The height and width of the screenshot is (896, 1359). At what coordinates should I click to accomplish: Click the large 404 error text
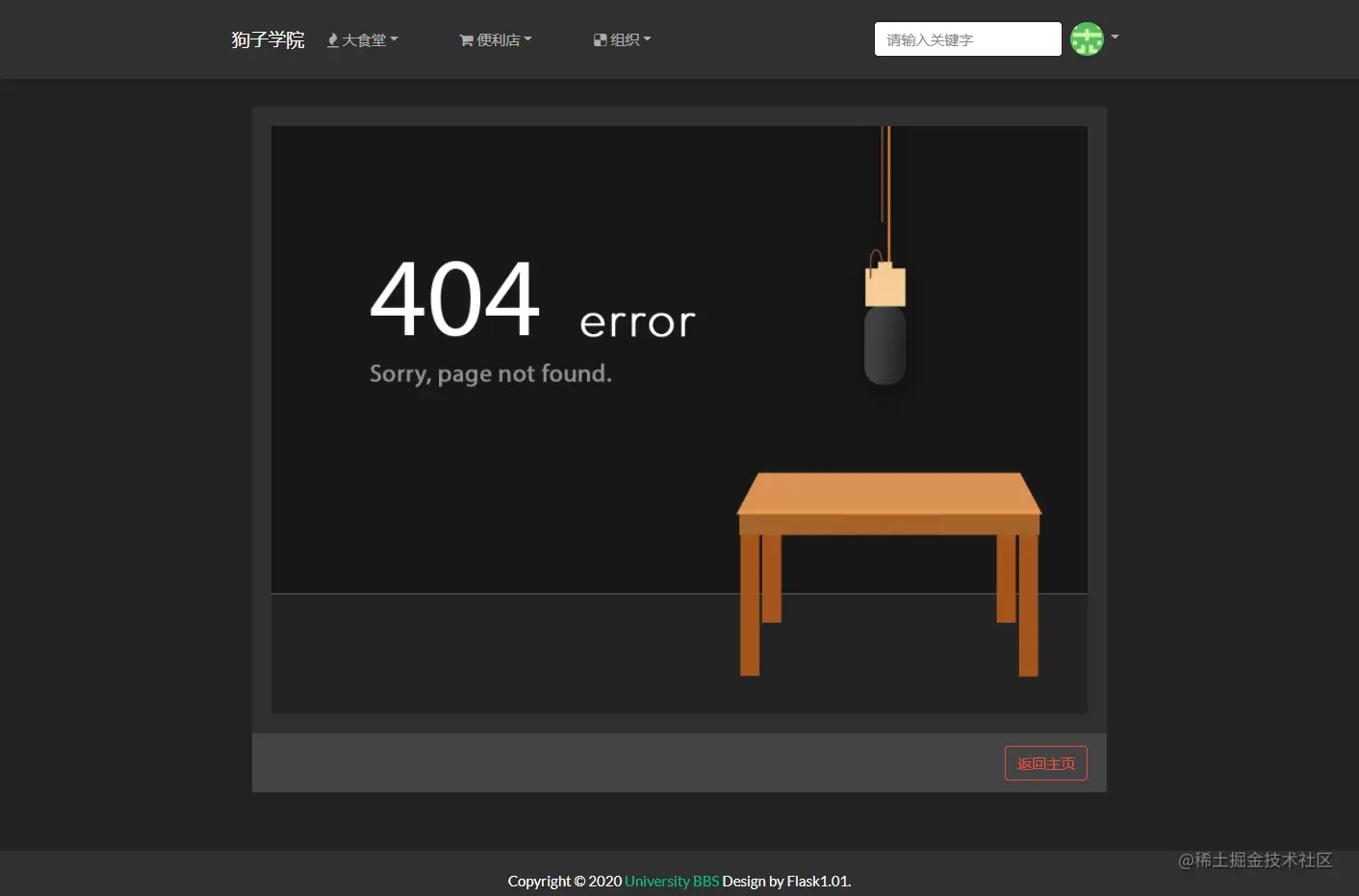[454, 300]
